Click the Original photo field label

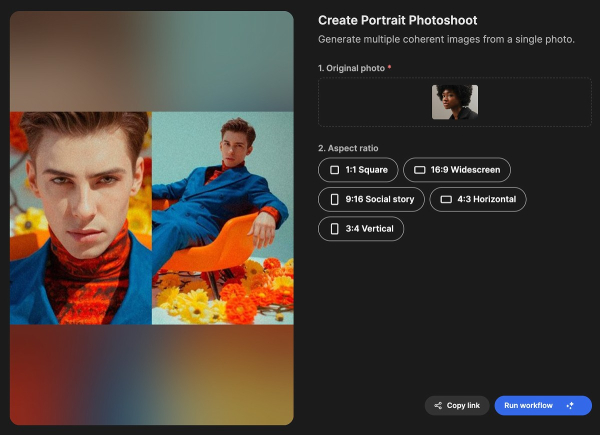coord(351,68)
